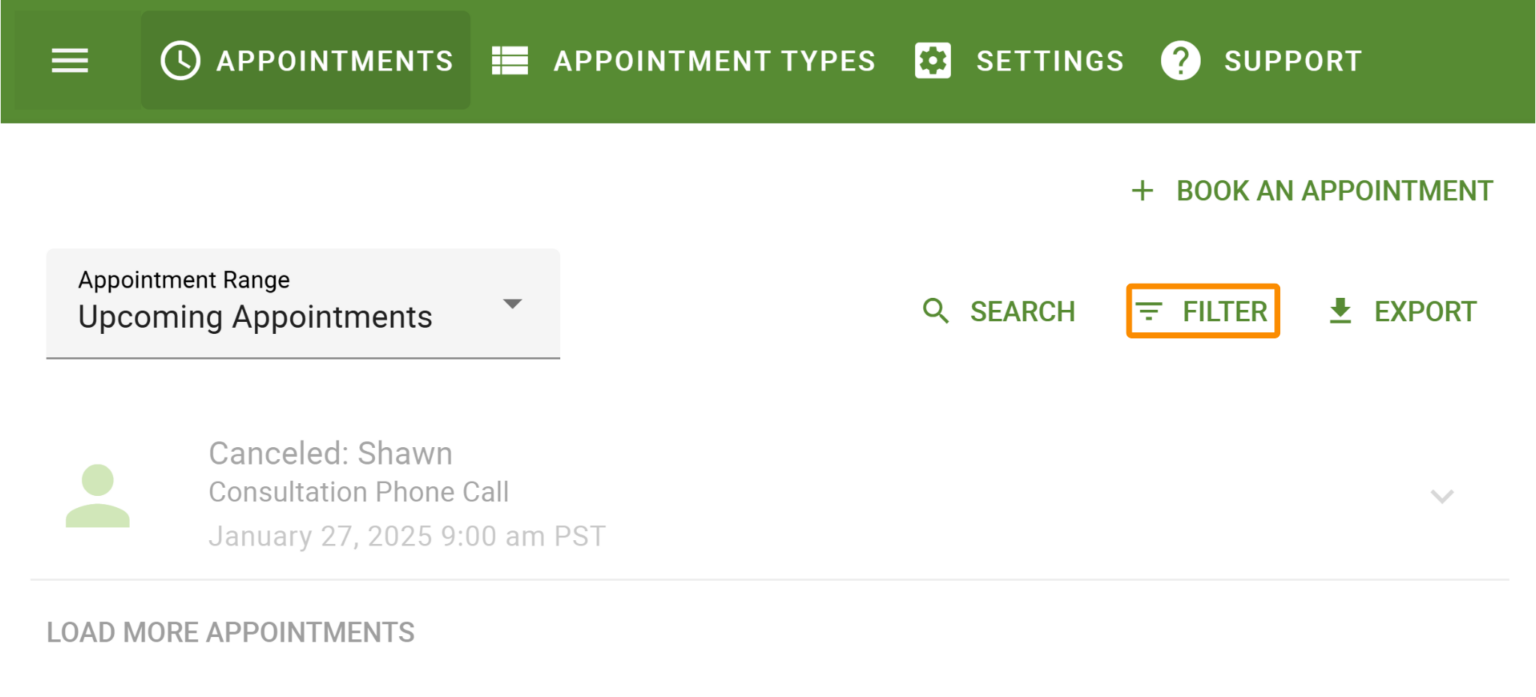Click the plus icon before Book an Appointment
Screen dimensions: 1536x697
1141,190
